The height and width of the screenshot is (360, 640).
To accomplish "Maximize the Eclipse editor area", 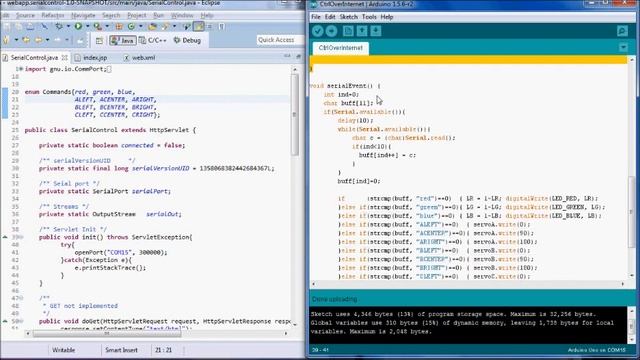I will click(298, 56).
